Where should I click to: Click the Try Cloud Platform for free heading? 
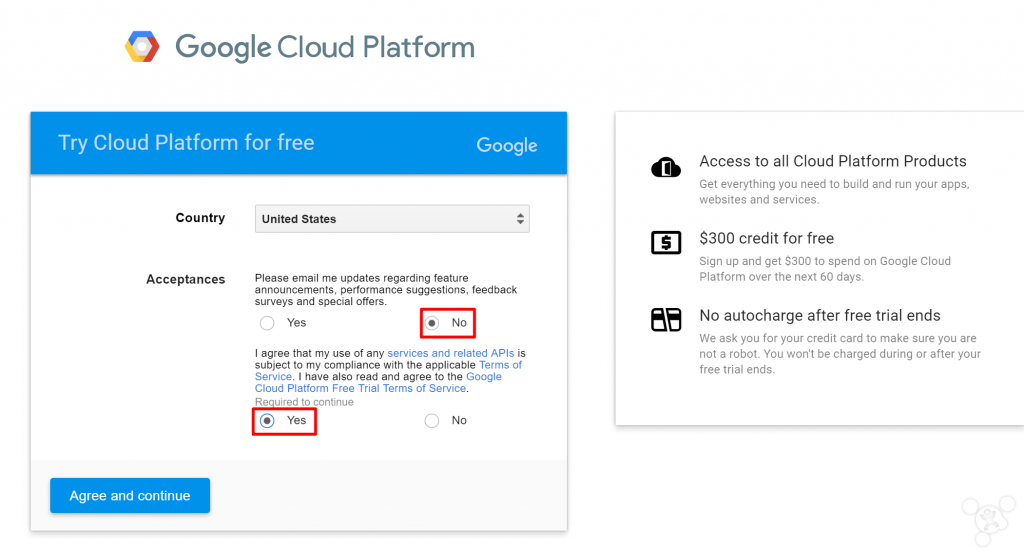click(x=186, y=142)
